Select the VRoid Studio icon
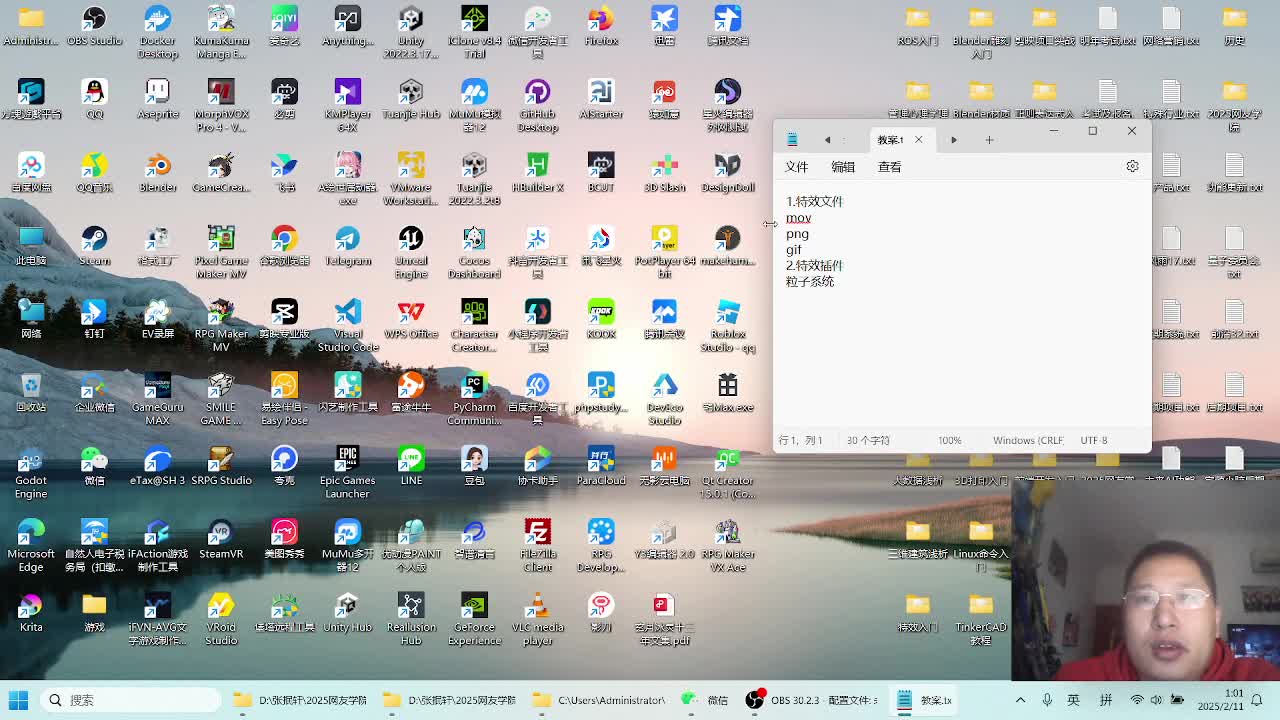The width and height of the screenshot is (1280, 720). [x=221, y=619]
